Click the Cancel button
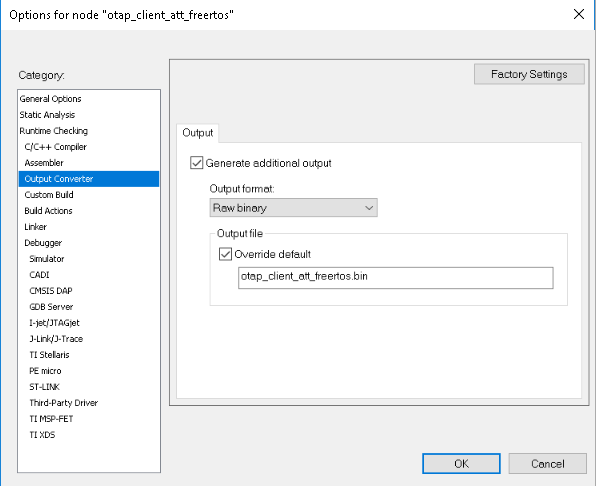The image size is (596, 486). [548, 464]
